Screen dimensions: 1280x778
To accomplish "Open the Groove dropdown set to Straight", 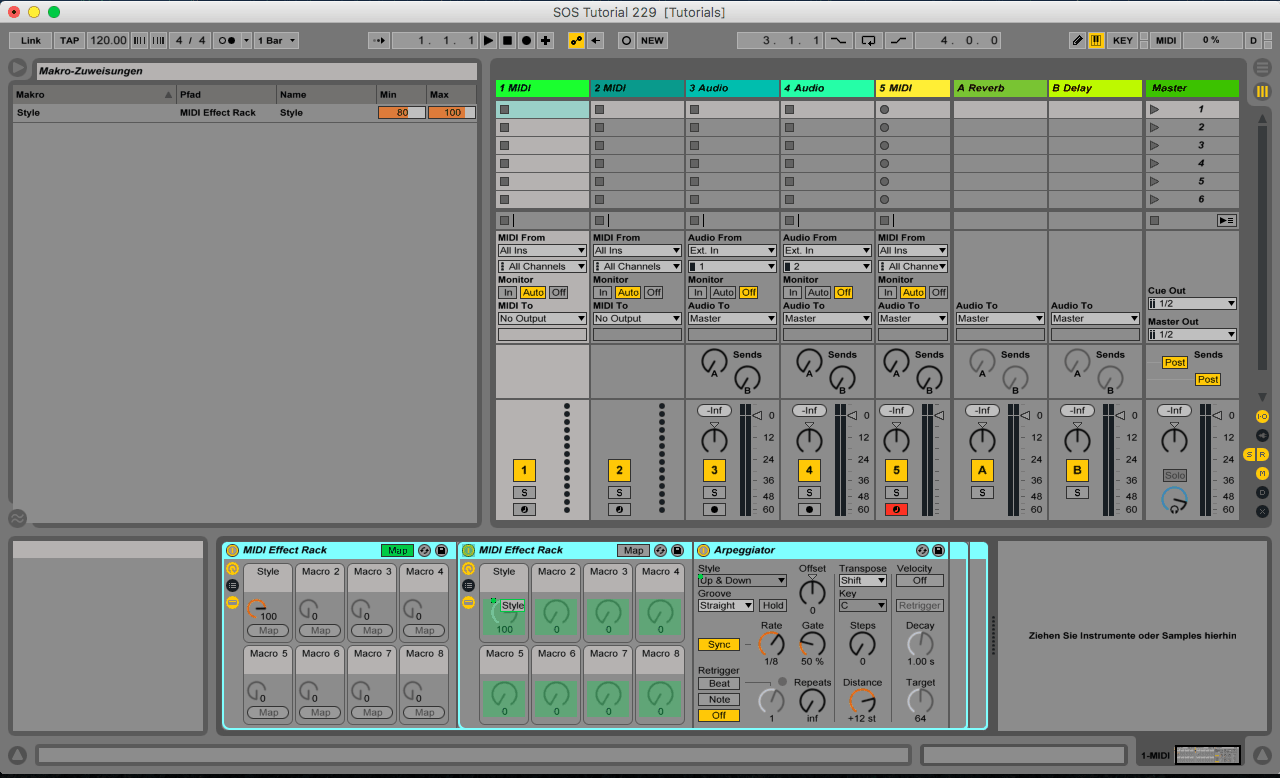I will pyautogui.click(x=726, y=606).
